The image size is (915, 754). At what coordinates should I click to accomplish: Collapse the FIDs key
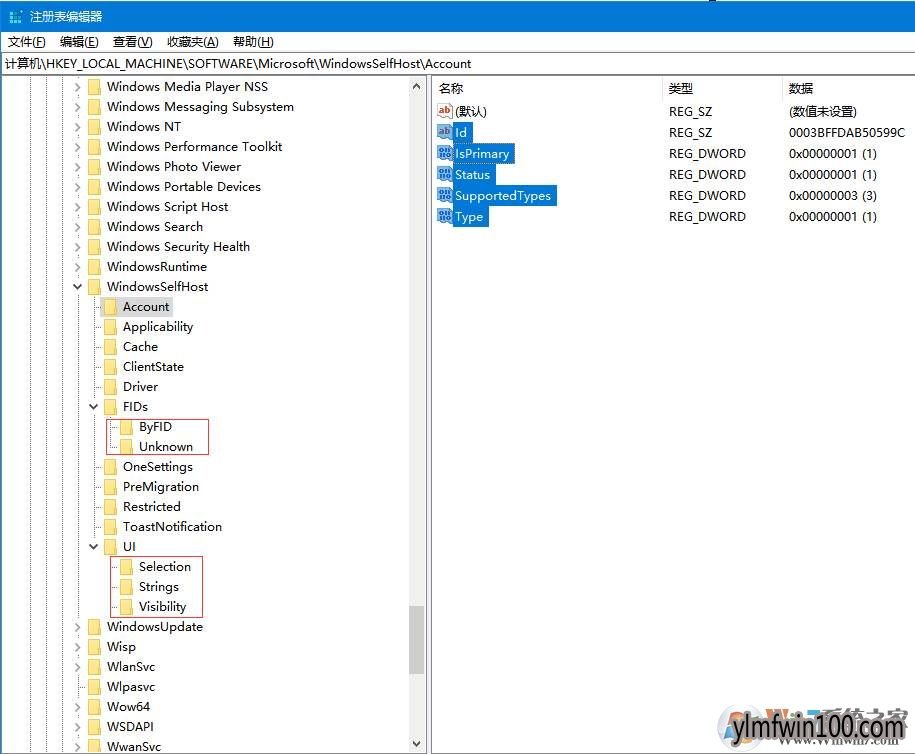tap(93, 407)
